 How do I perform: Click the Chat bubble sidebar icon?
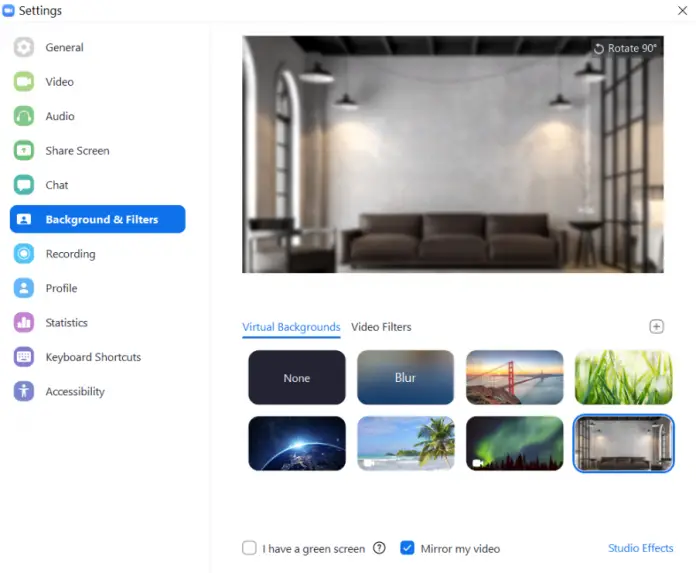point(24,185)
